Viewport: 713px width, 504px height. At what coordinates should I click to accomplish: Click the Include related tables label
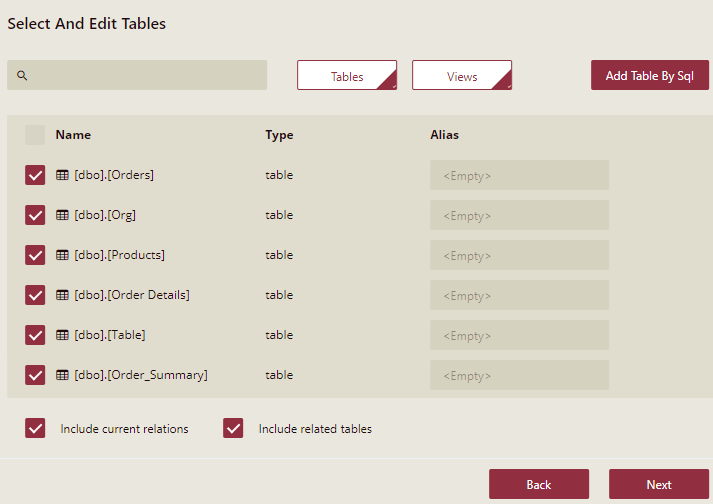point(315,429)
